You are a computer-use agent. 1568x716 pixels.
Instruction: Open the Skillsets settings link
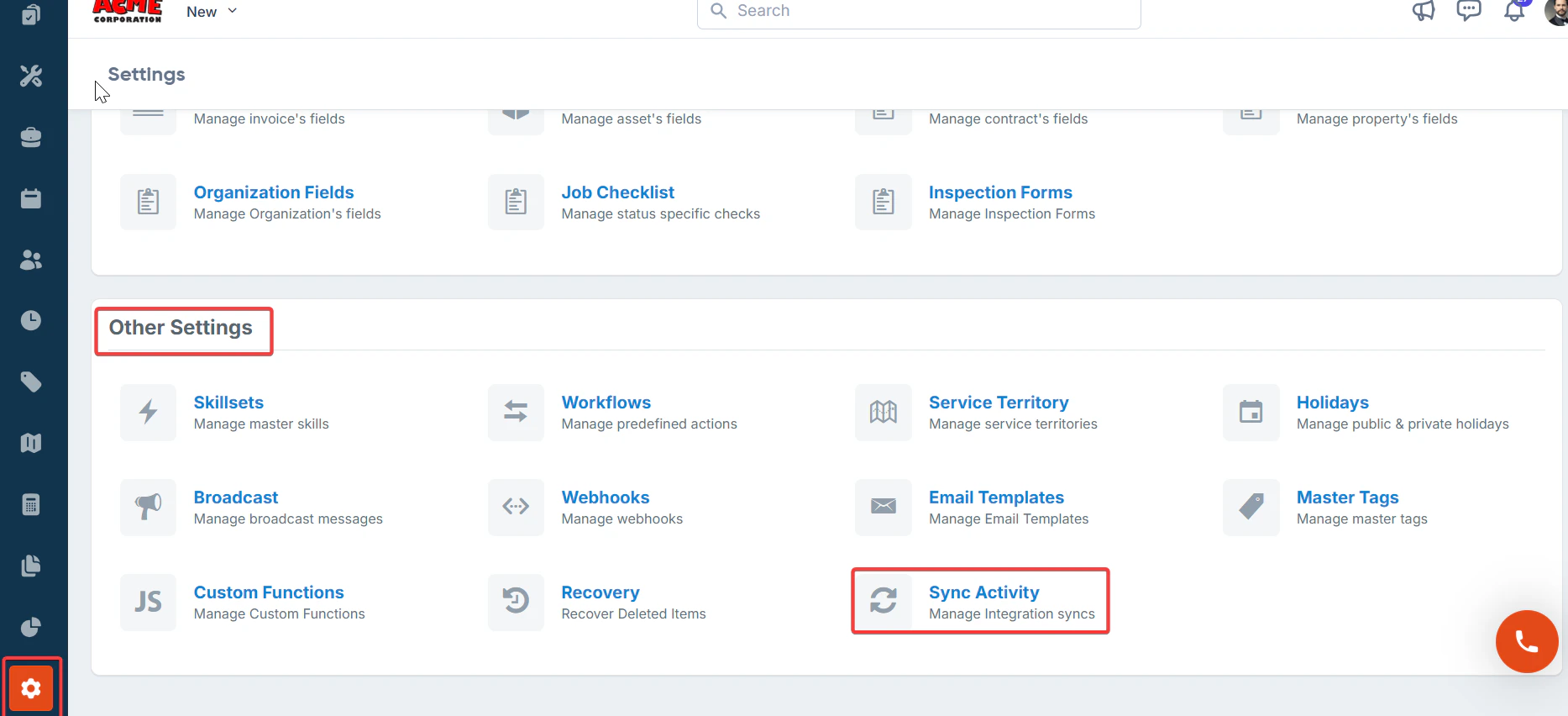point(228,403)
